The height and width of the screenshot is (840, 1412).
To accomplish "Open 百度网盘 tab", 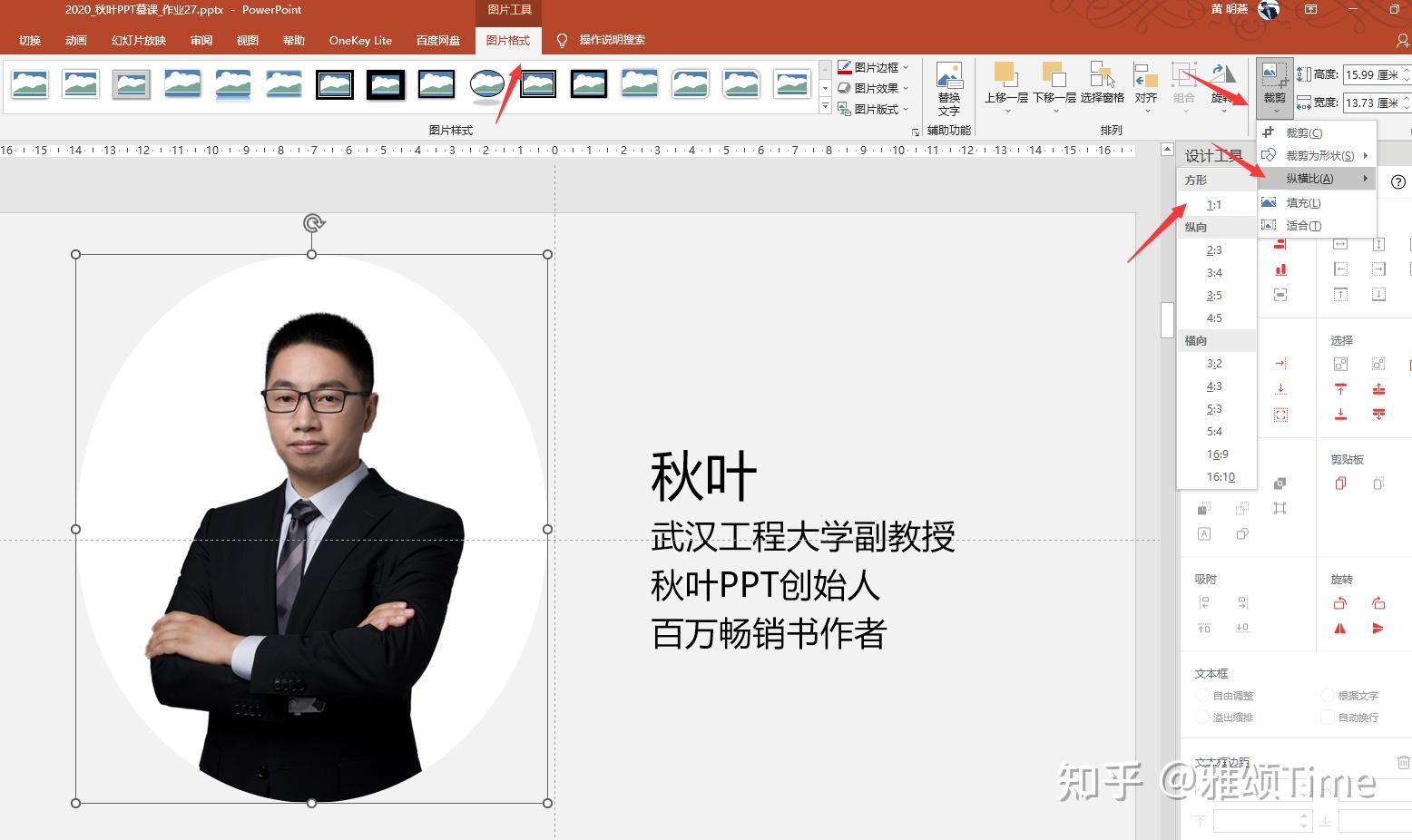I will point(438,40).
